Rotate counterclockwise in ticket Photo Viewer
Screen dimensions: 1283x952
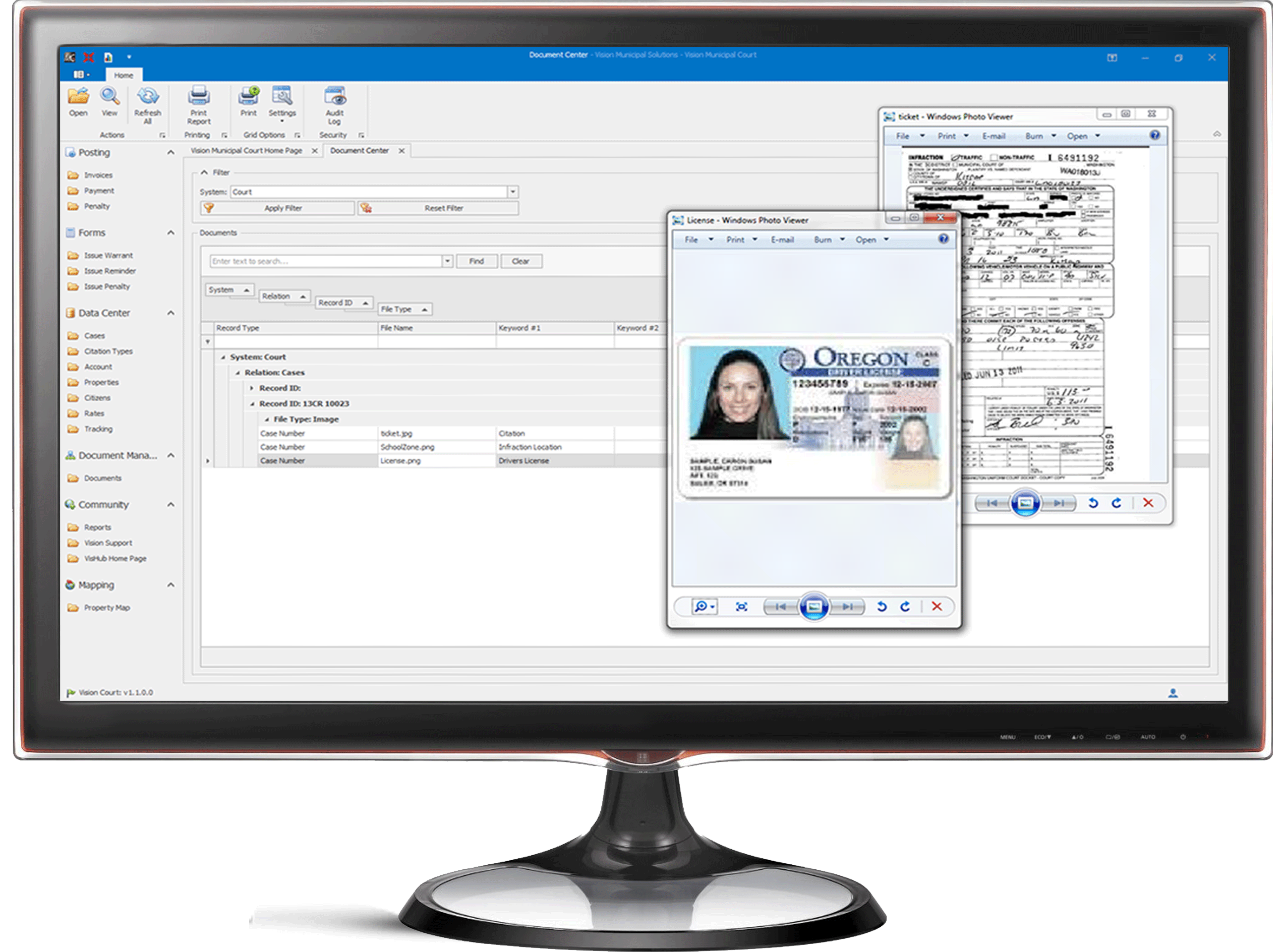pos(1093,503)
